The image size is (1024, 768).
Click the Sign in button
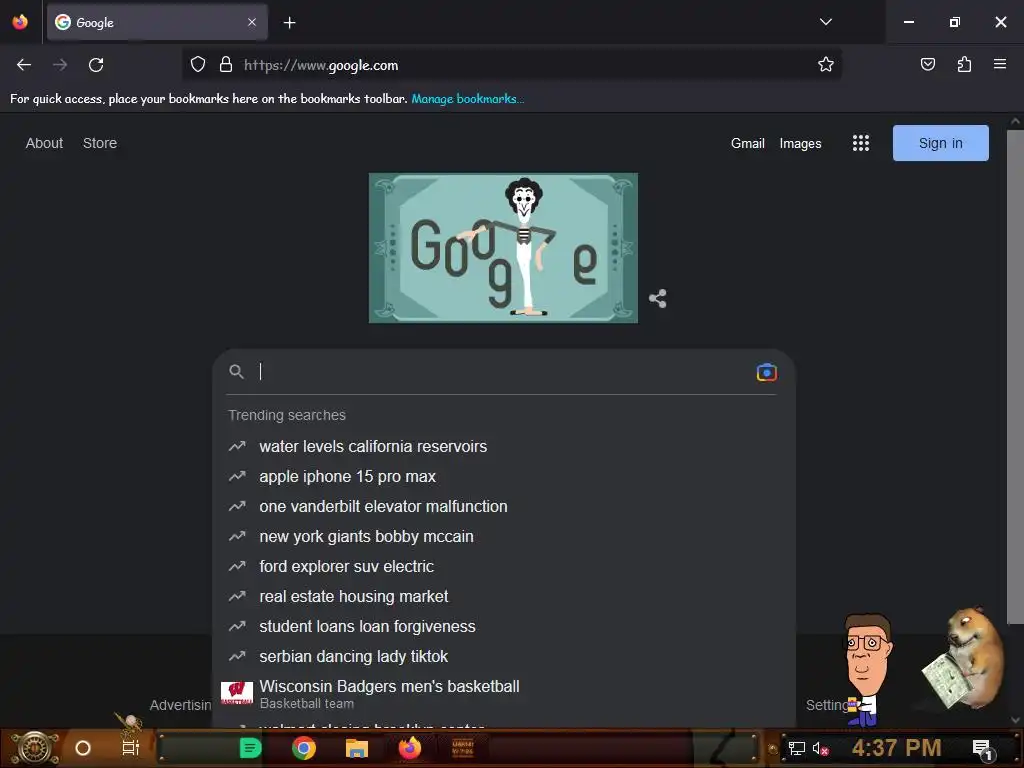point(940,143)
